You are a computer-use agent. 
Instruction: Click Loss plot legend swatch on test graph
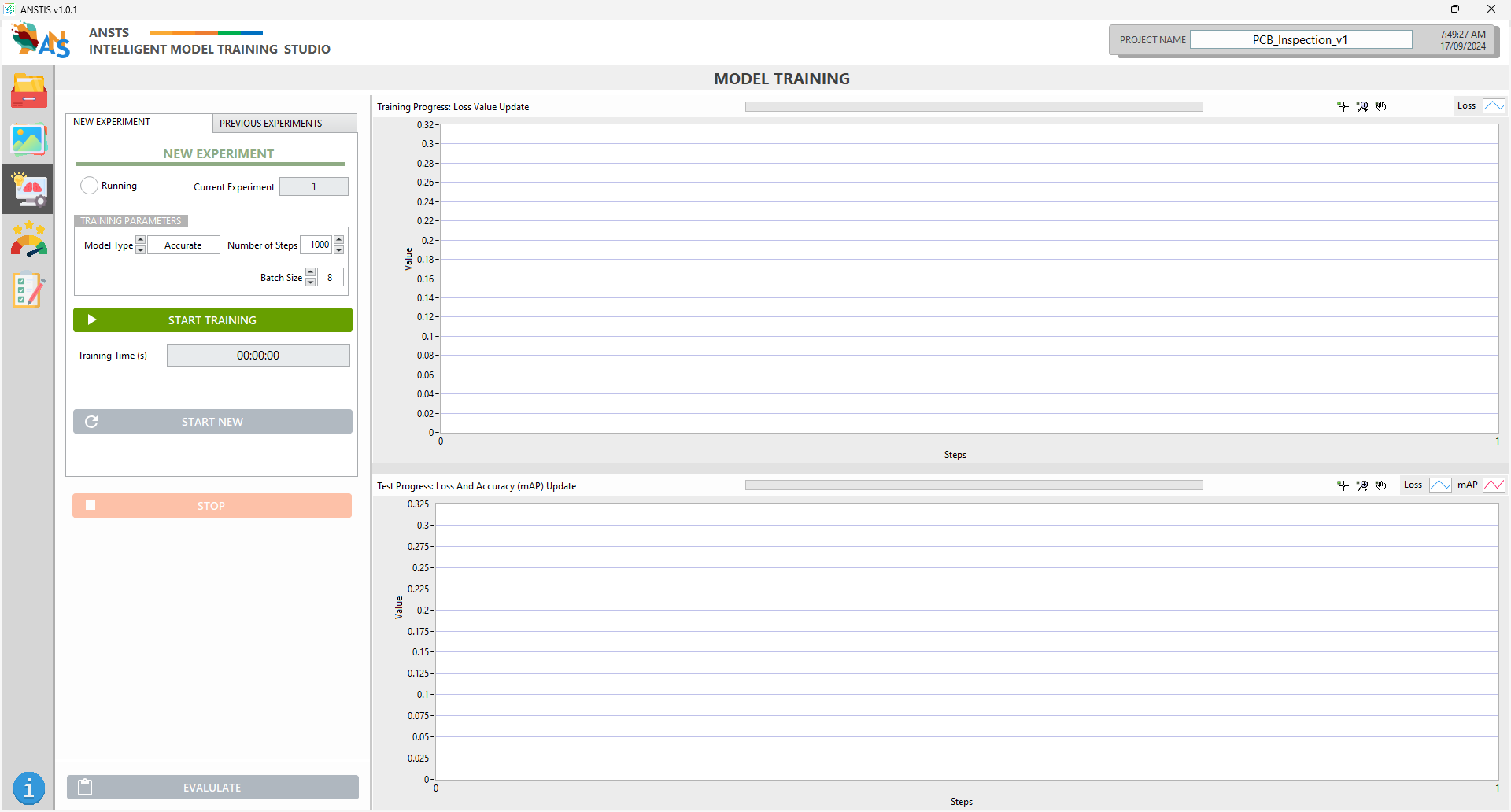pyautogui.click(x=1440, y=485)
